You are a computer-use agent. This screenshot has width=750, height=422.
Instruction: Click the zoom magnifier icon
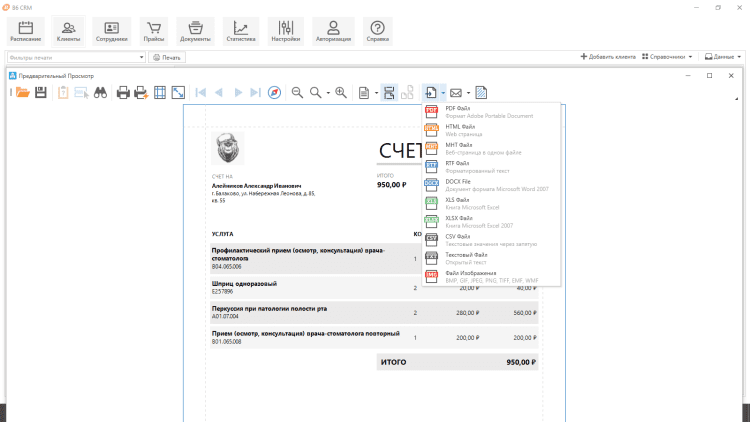315,92
